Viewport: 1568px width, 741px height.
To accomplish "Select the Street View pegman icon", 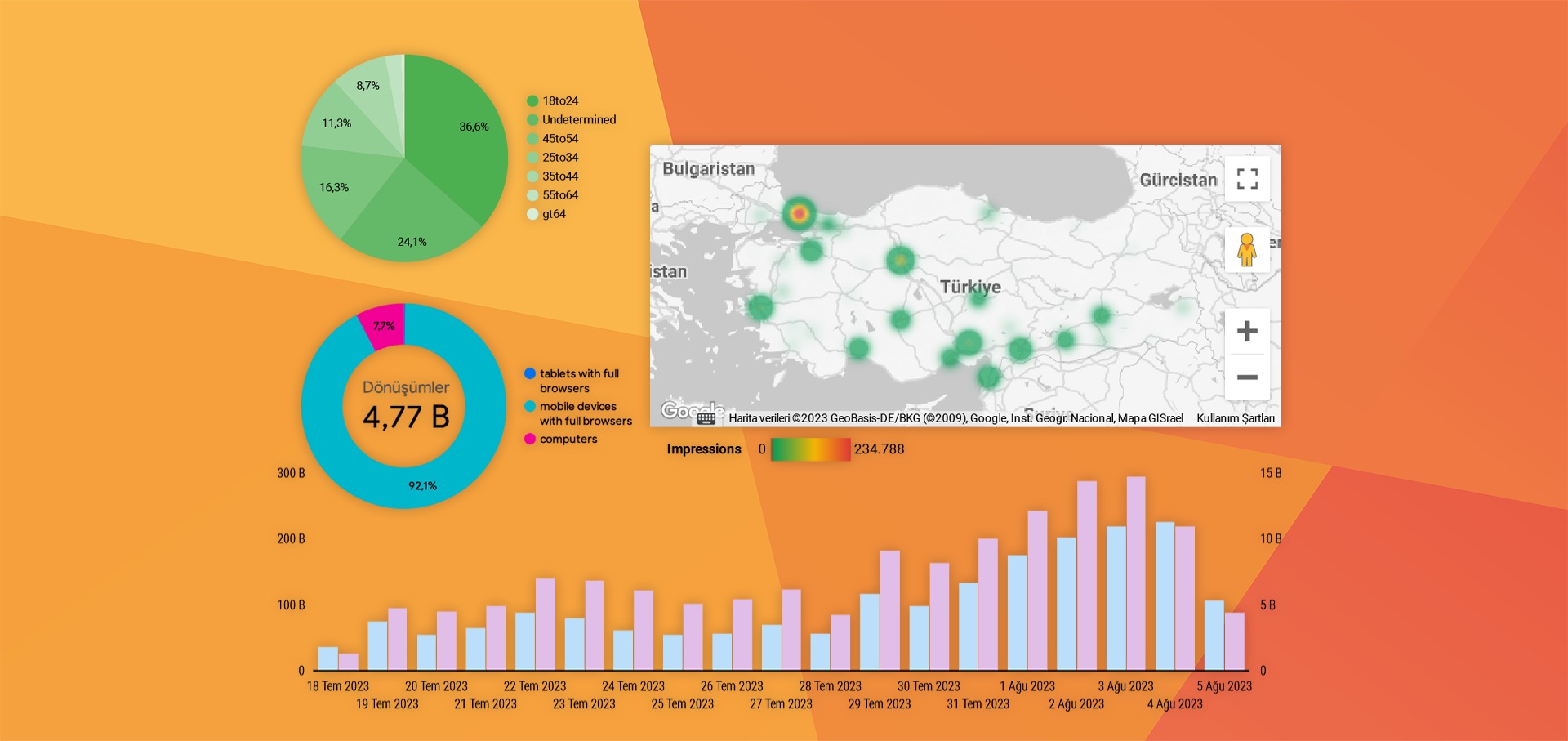I will click(x=1247, y=250).
